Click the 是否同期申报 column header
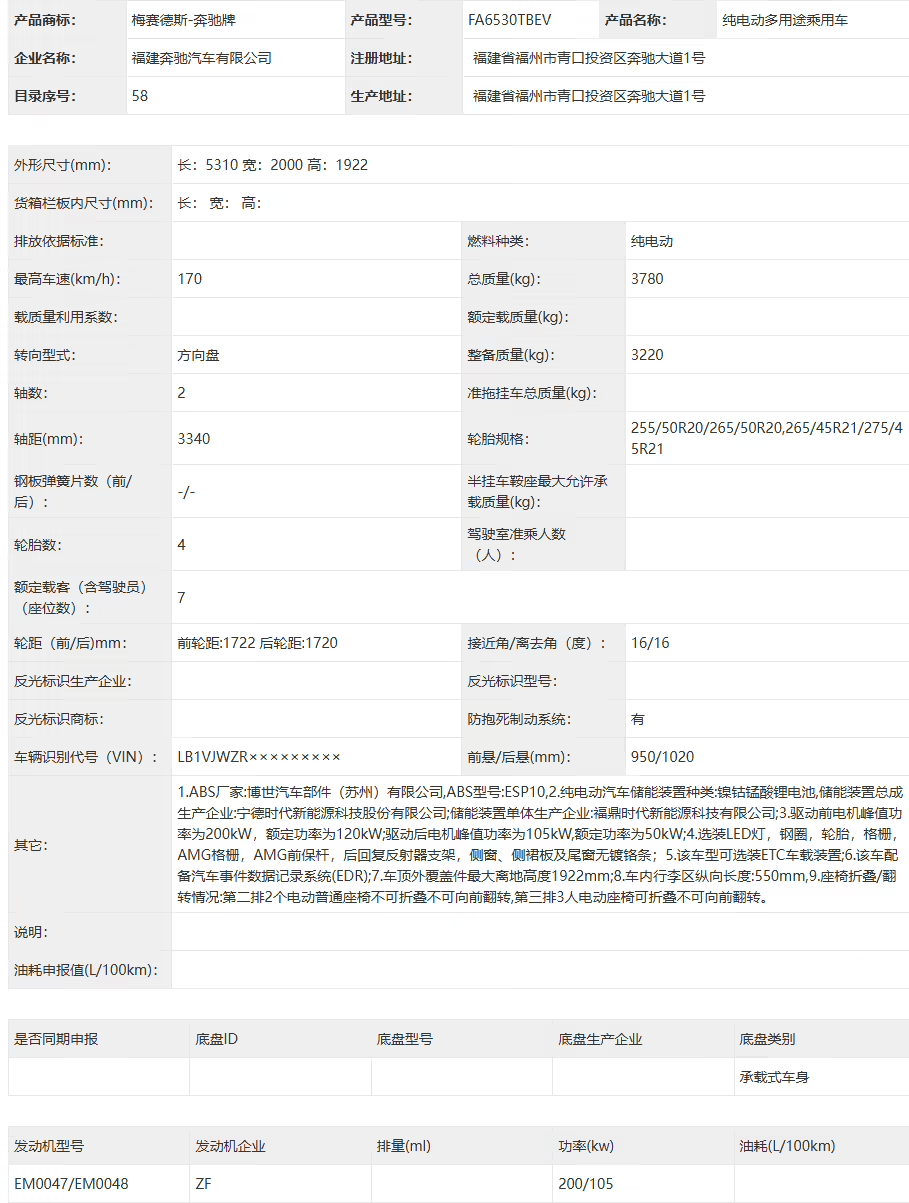The width and height of the screenshot is (909, 1203). point(56,1039)
